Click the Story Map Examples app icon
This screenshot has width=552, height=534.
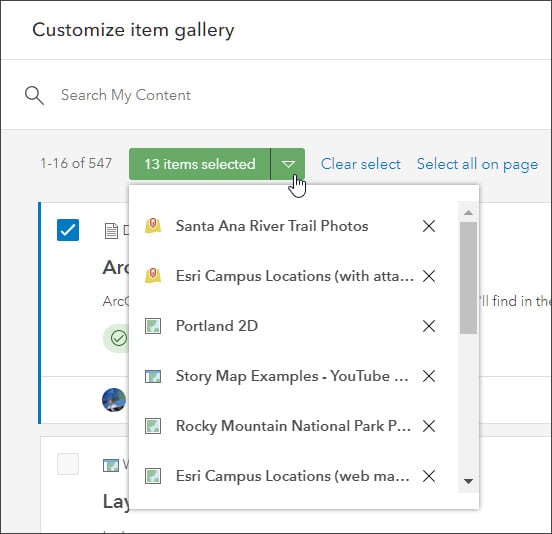[153, 376]
